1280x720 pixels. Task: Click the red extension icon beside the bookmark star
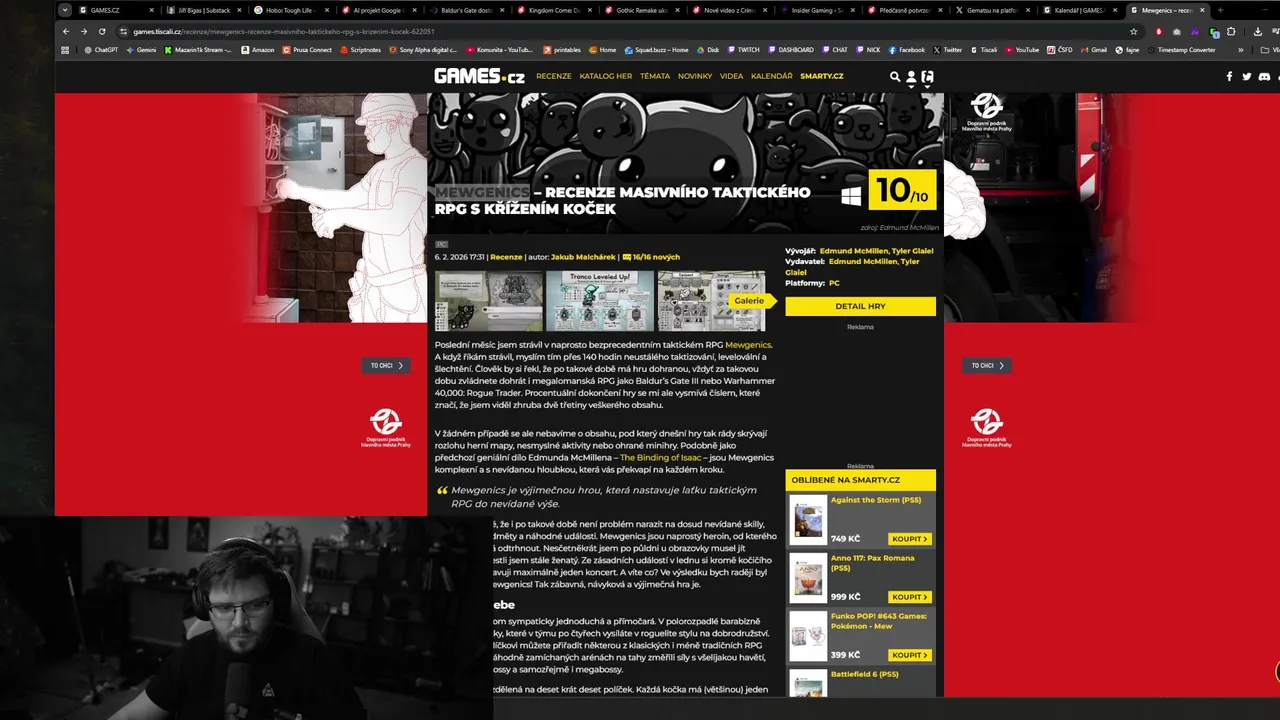tap(1159, 31)
